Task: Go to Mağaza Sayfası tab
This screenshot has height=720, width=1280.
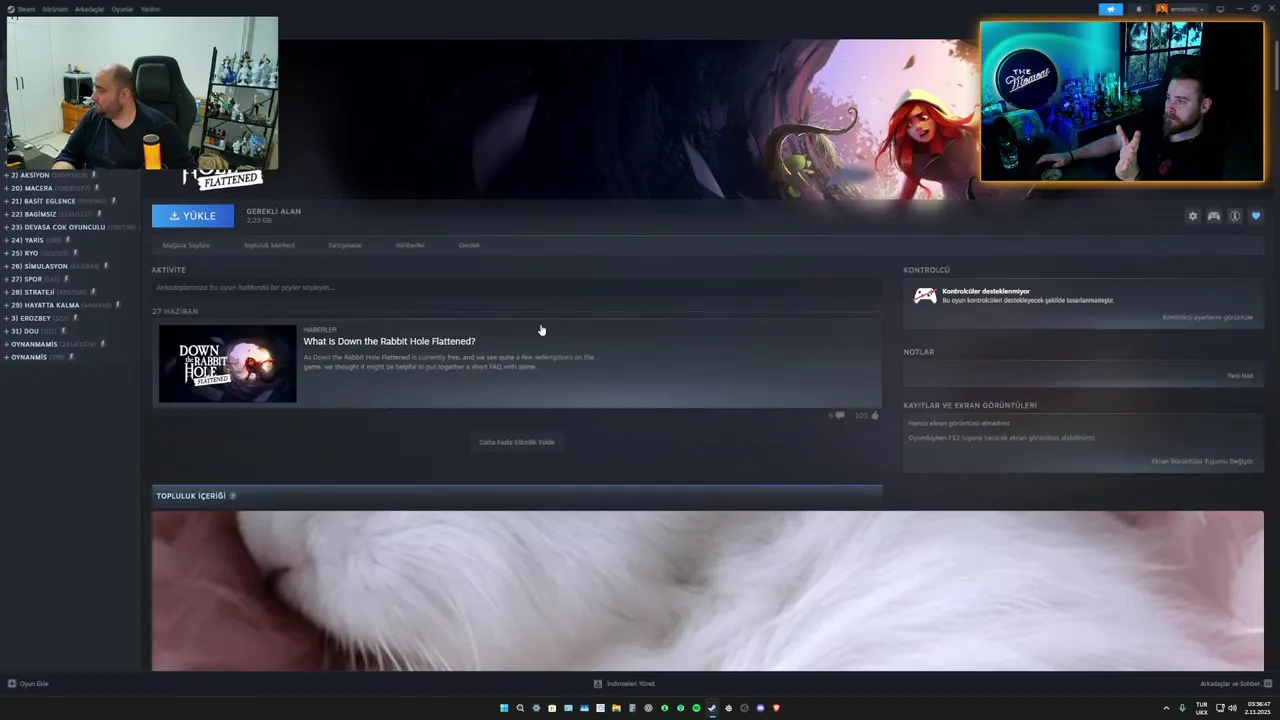Action: tap(186, 245)
